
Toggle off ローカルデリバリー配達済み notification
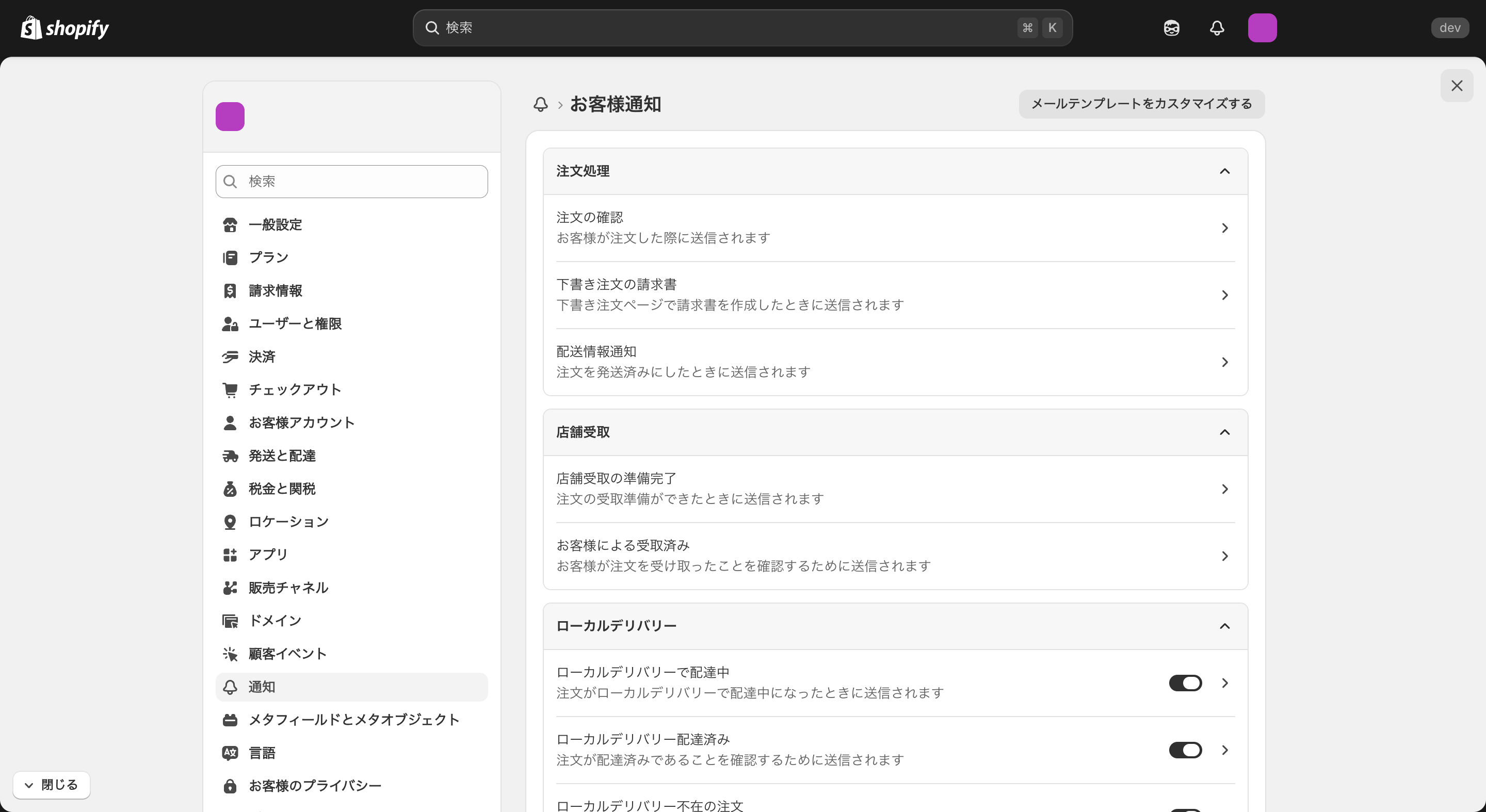pos(1185,750)
